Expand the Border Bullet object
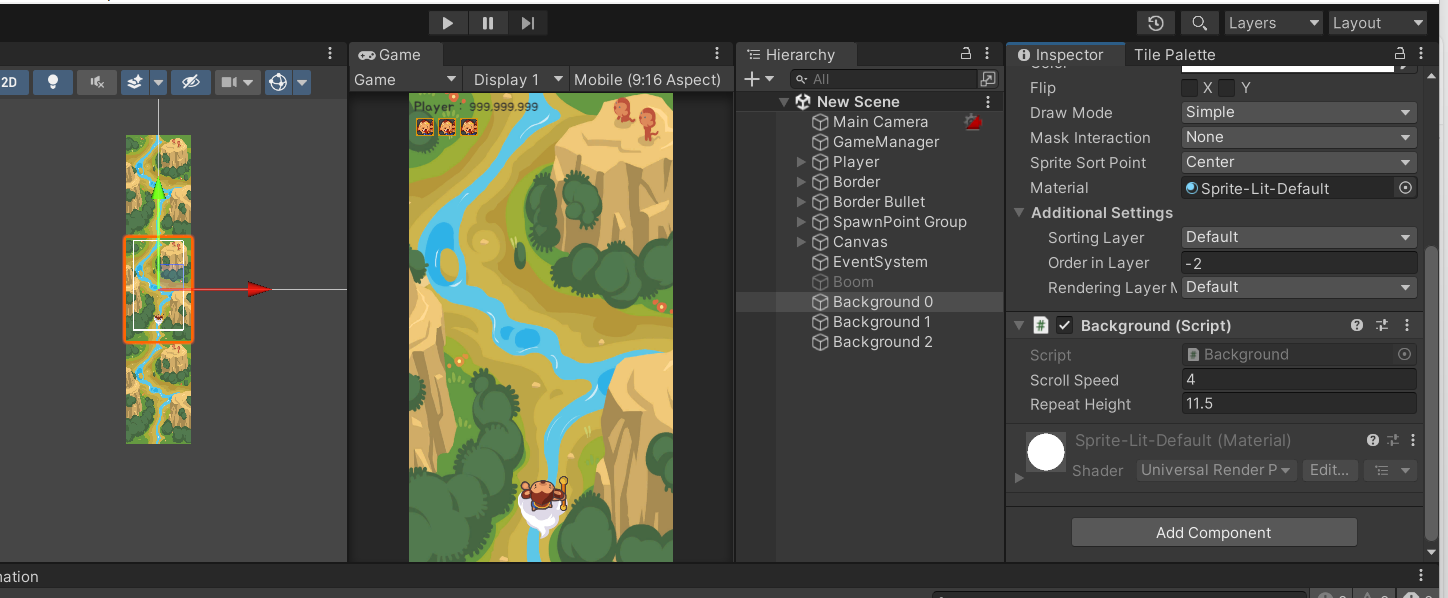The height and width of the screenshot is (598, 1448). tap(801, 202)
